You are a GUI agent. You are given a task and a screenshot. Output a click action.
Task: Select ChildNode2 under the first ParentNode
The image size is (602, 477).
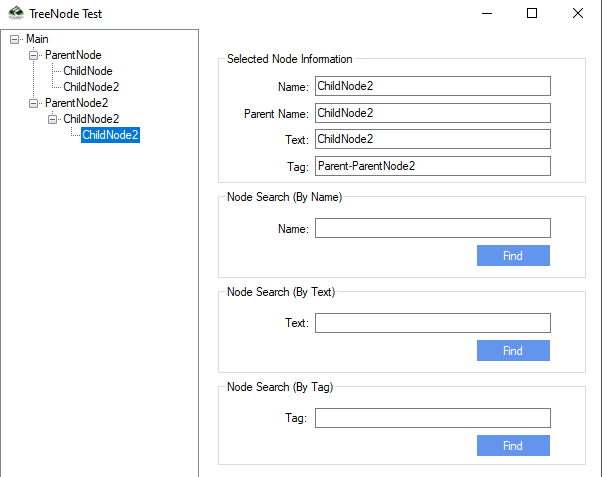[x=91, y=87]
